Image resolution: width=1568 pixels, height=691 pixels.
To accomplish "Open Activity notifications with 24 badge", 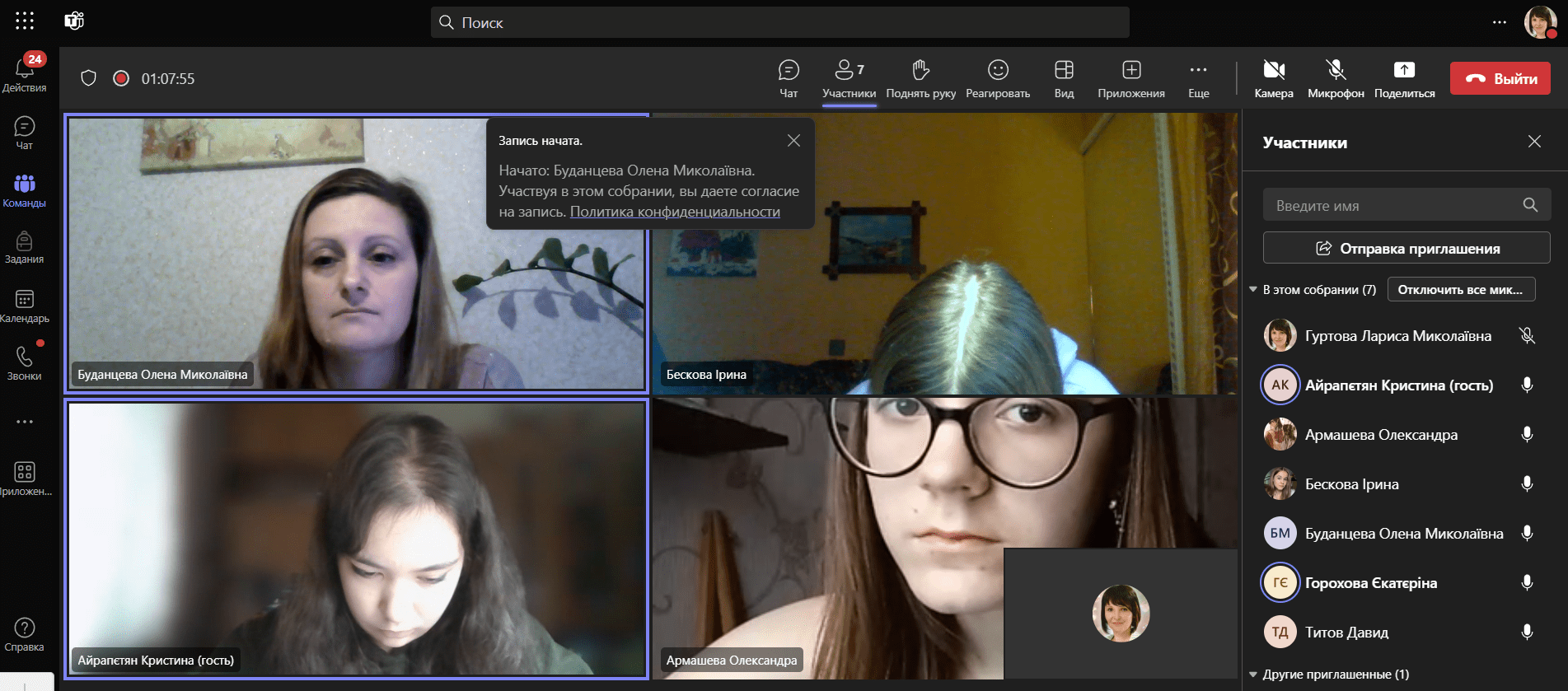I will click(25, 72).
